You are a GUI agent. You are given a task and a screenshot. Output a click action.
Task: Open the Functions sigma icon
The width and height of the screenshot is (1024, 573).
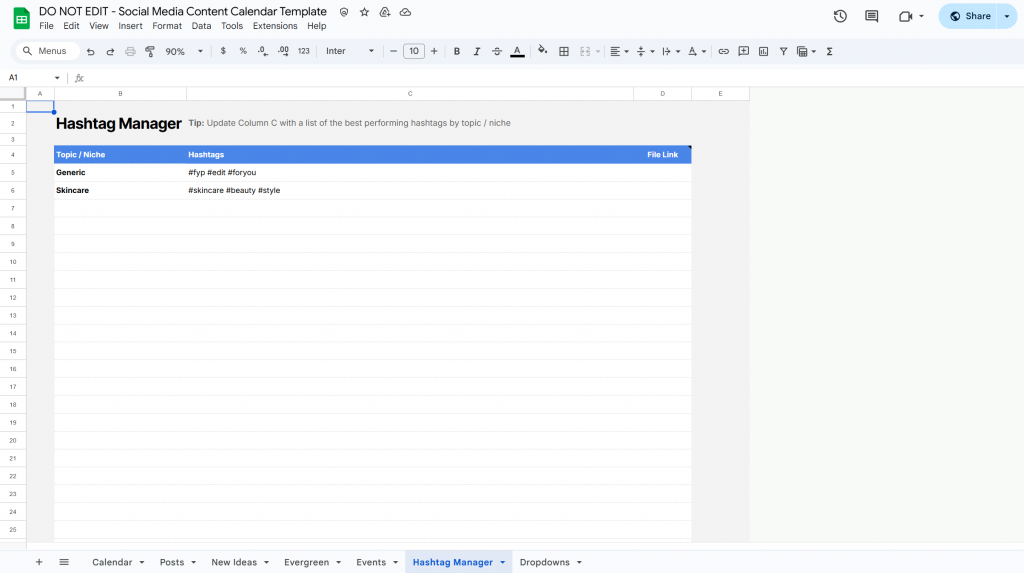[x=829, y=51]
